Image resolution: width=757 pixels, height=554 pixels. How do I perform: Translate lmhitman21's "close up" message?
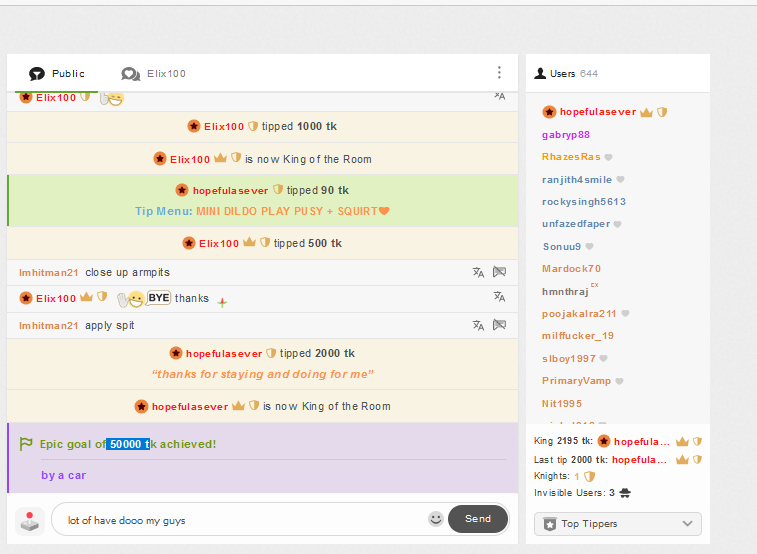point(478,272)
